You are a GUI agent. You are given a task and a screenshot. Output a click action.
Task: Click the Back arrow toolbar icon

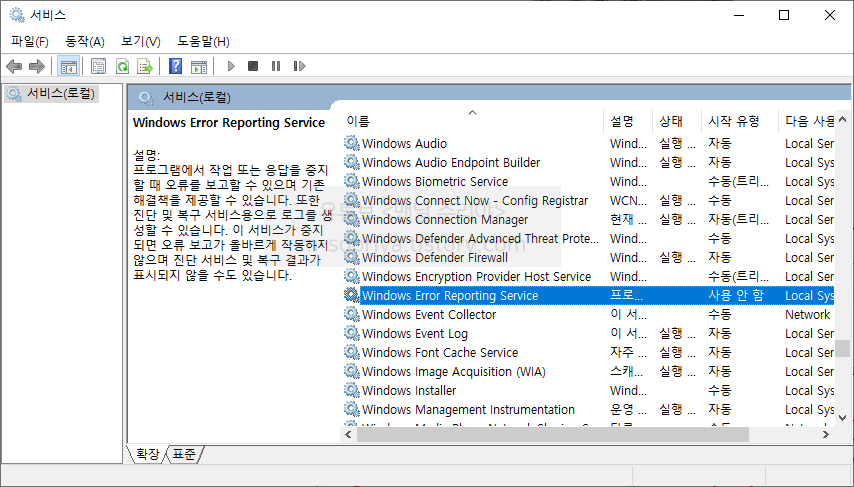tap(14, 66)
